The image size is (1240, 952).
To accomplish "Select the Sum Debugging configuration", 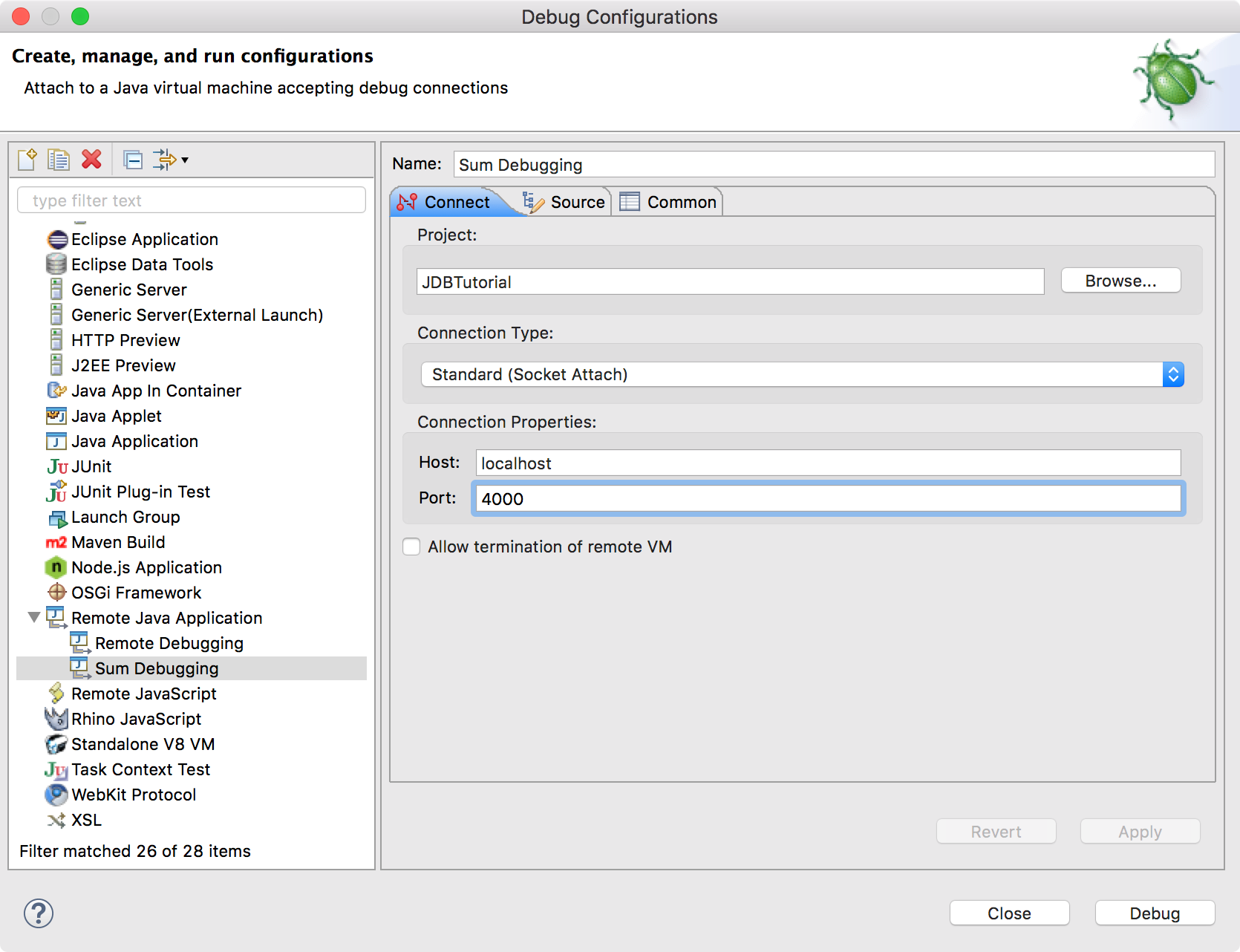I will tap(192, 668).
